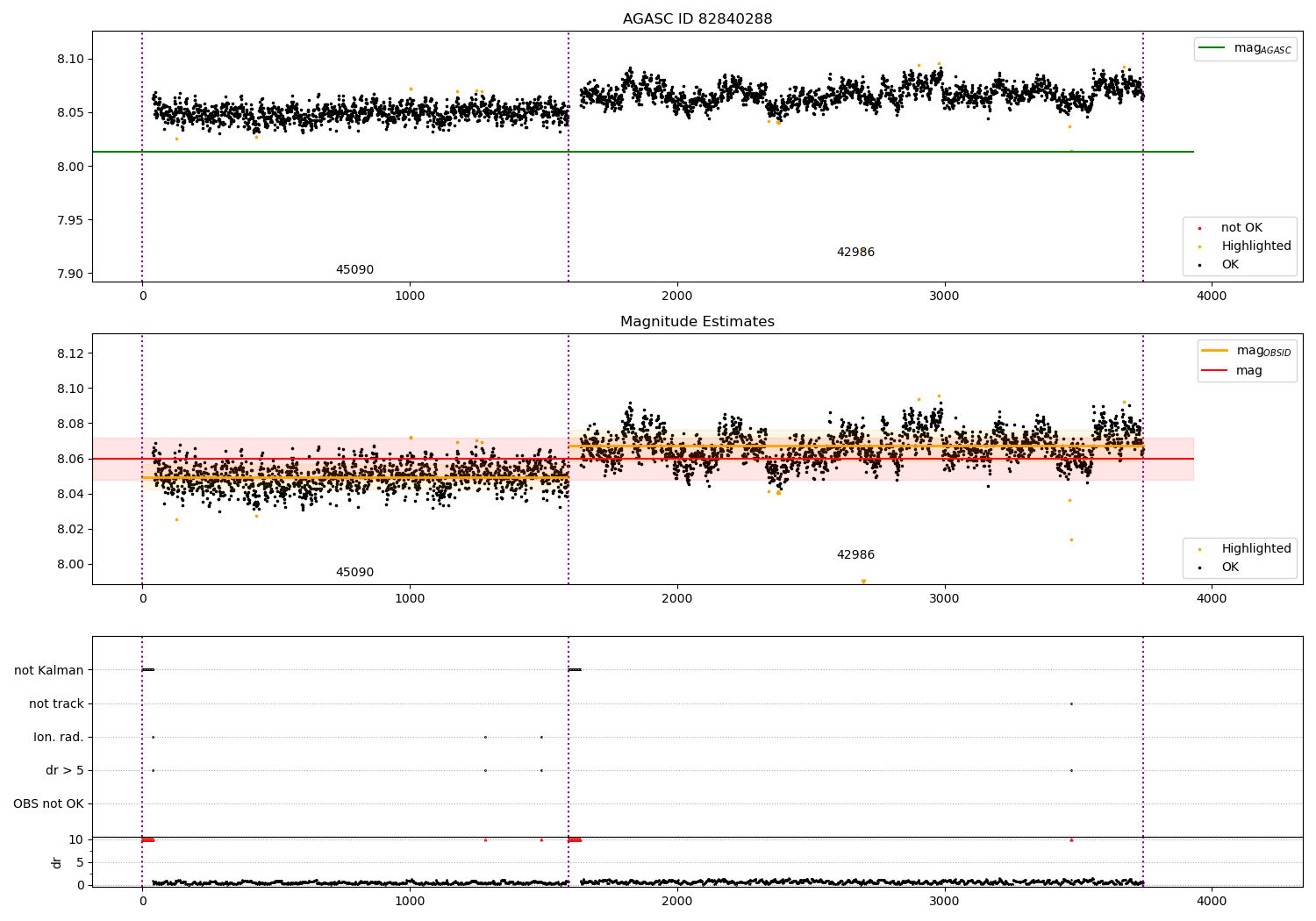Click the 8.06 y-axis tick label
Image resolution: width=1316 pixels, height=921 pixels.
(69, 459)
